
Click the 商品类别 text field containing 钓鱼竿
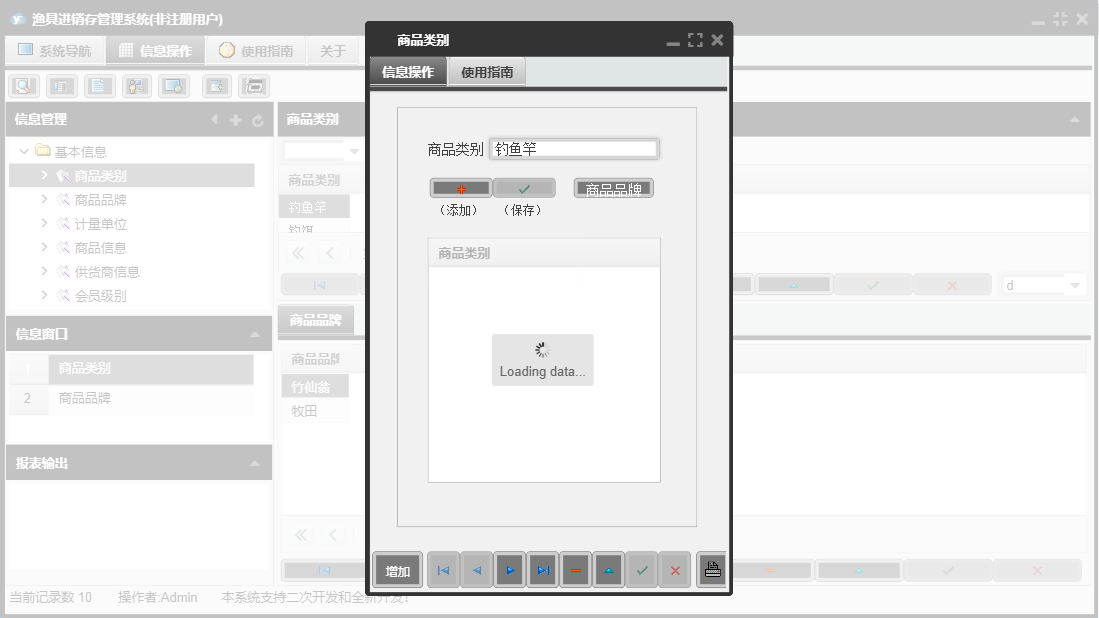point(573,148)
